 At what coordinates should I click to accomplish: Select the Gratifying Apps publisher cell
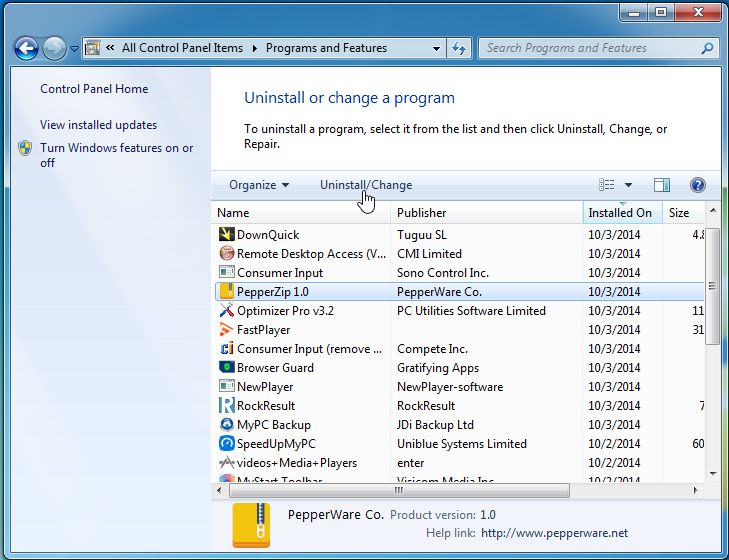point(437,368)
